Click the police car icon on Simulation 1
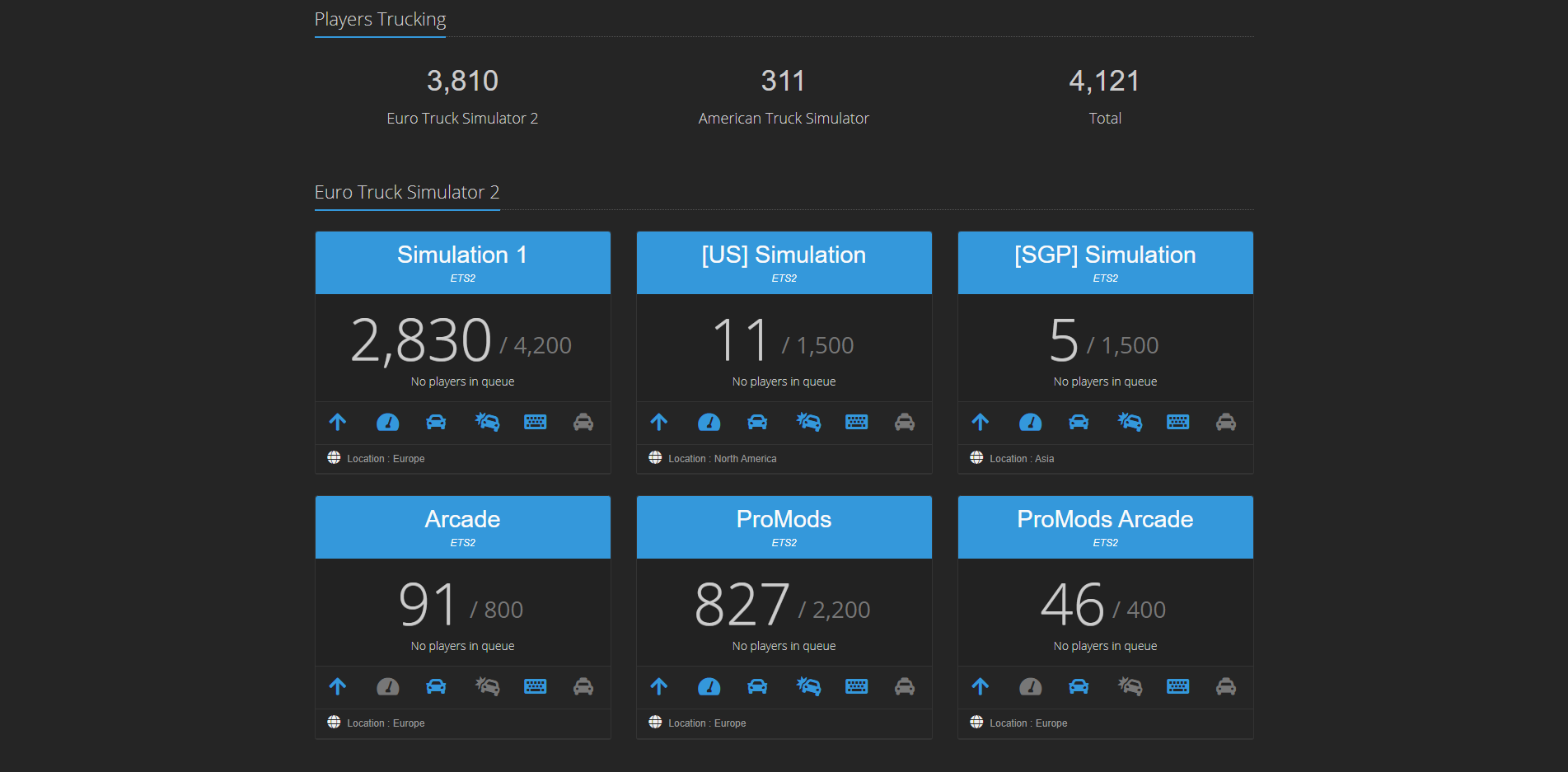This screenshot has width=1568, height=772. [x=583, y=422]
